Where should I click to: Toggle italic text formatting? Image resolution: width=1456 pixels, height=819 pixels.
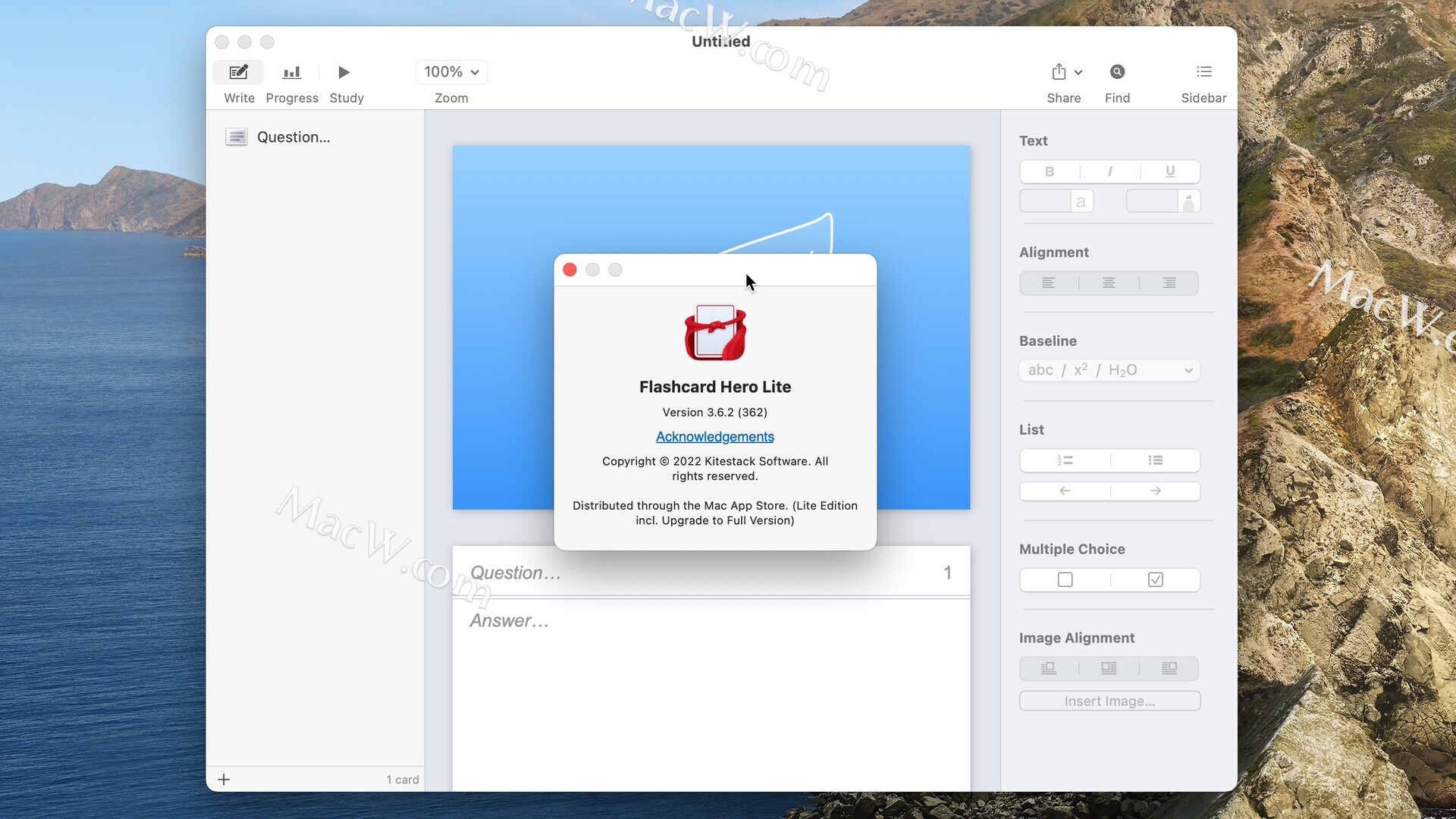1109,172
